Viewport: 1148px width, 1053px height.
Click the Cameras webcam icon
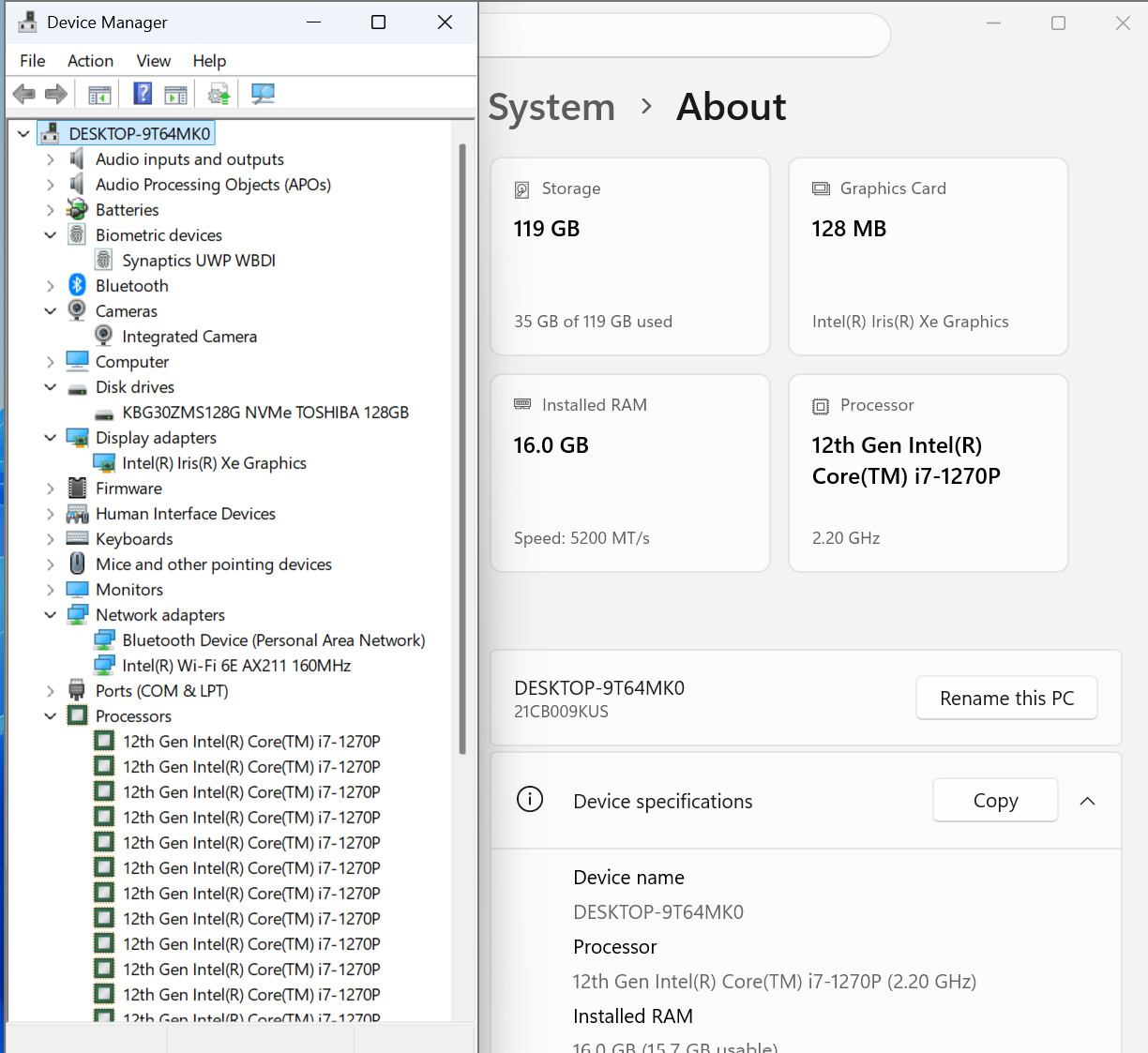(x=77, y=311)
